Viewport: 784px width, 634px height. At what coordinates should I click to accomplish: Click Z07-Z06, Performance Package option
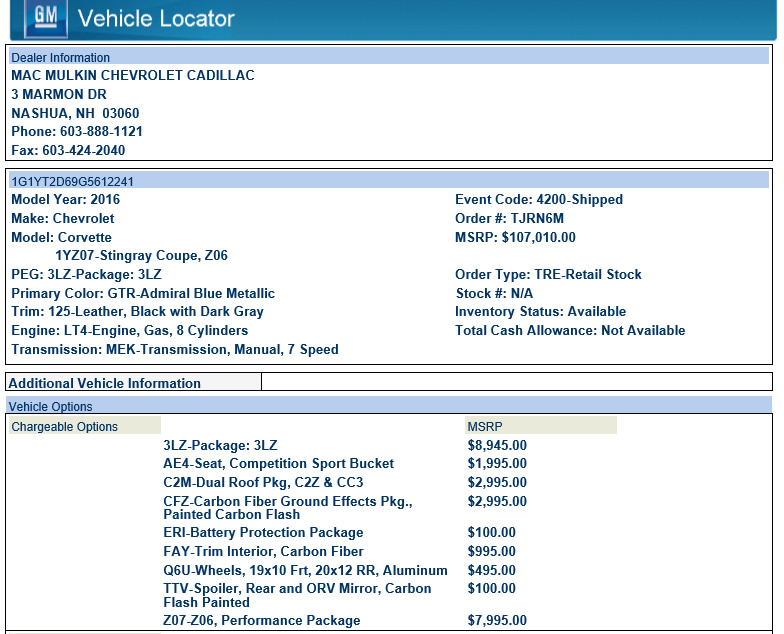point(262,620)
